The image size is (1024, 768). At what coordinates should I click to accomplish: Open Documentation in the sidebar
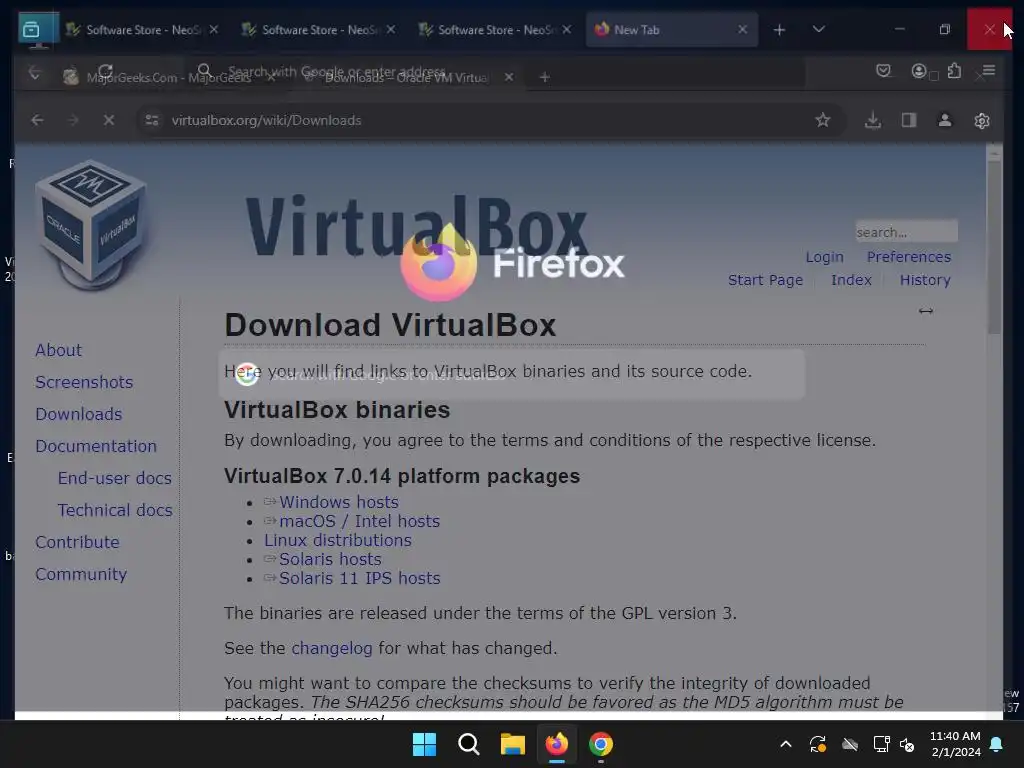tap(96, 446)
